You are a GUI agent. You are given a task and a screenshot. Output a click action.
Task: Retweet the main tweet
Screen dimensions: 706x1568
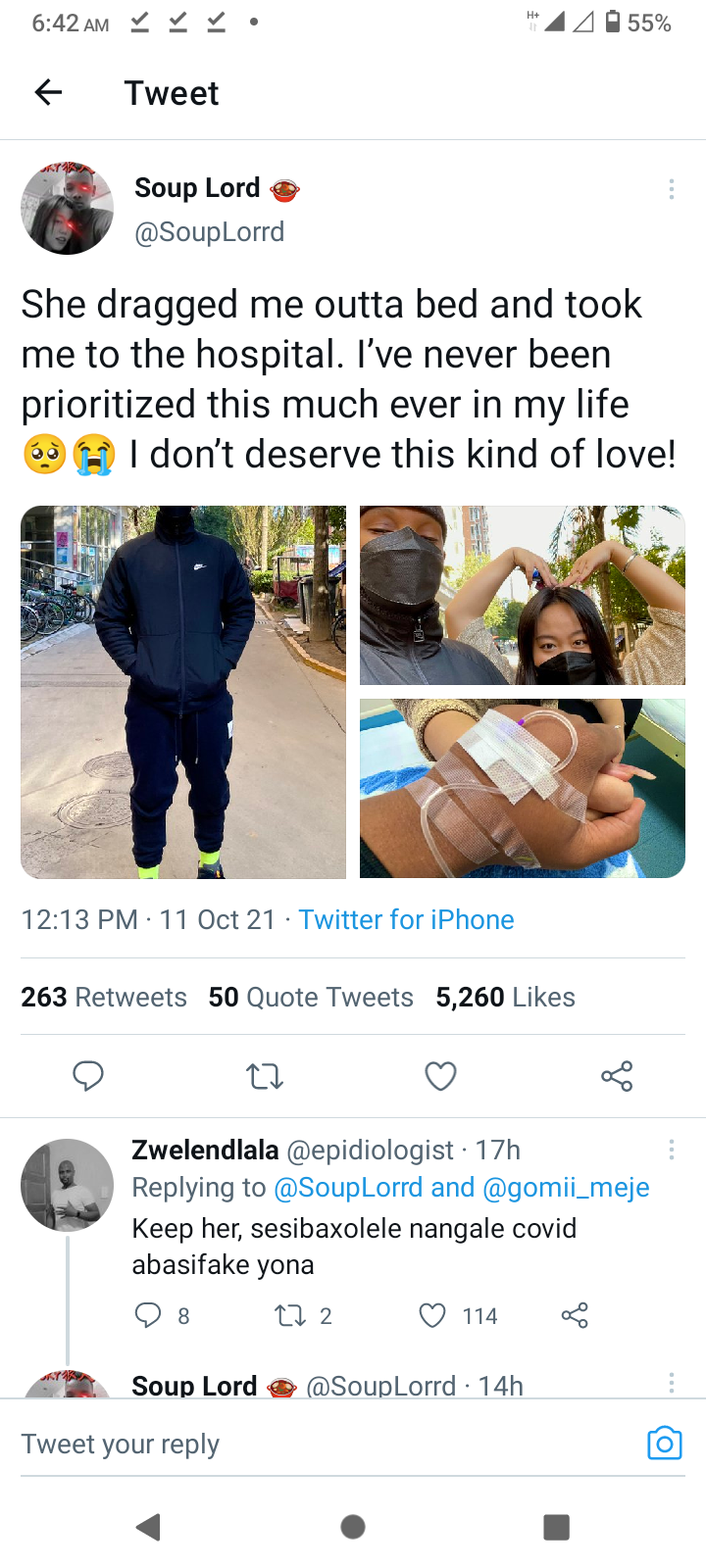click(265, 1077)
